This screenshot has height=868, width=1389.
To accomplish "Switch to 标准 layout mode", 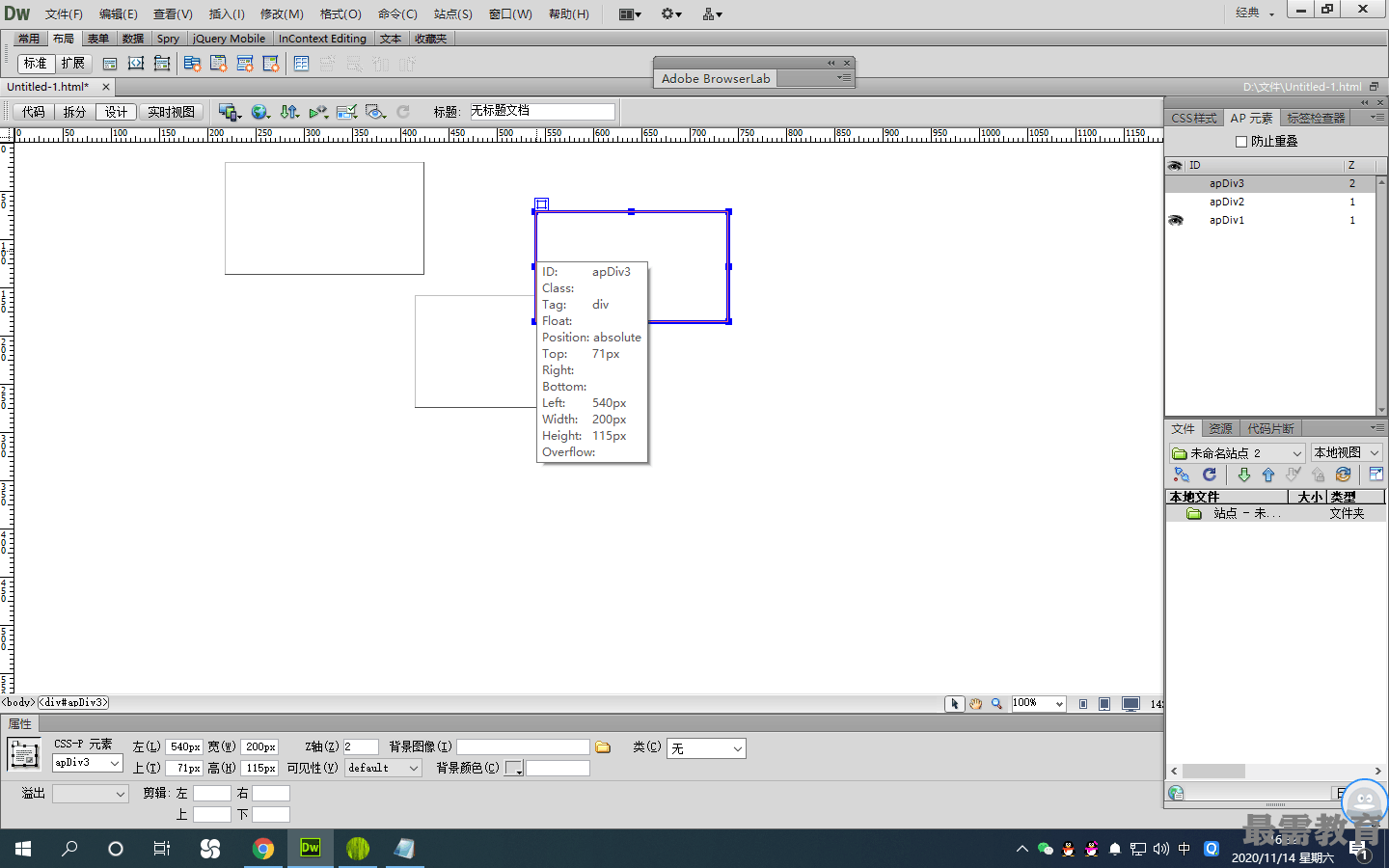I will (36, 64).
